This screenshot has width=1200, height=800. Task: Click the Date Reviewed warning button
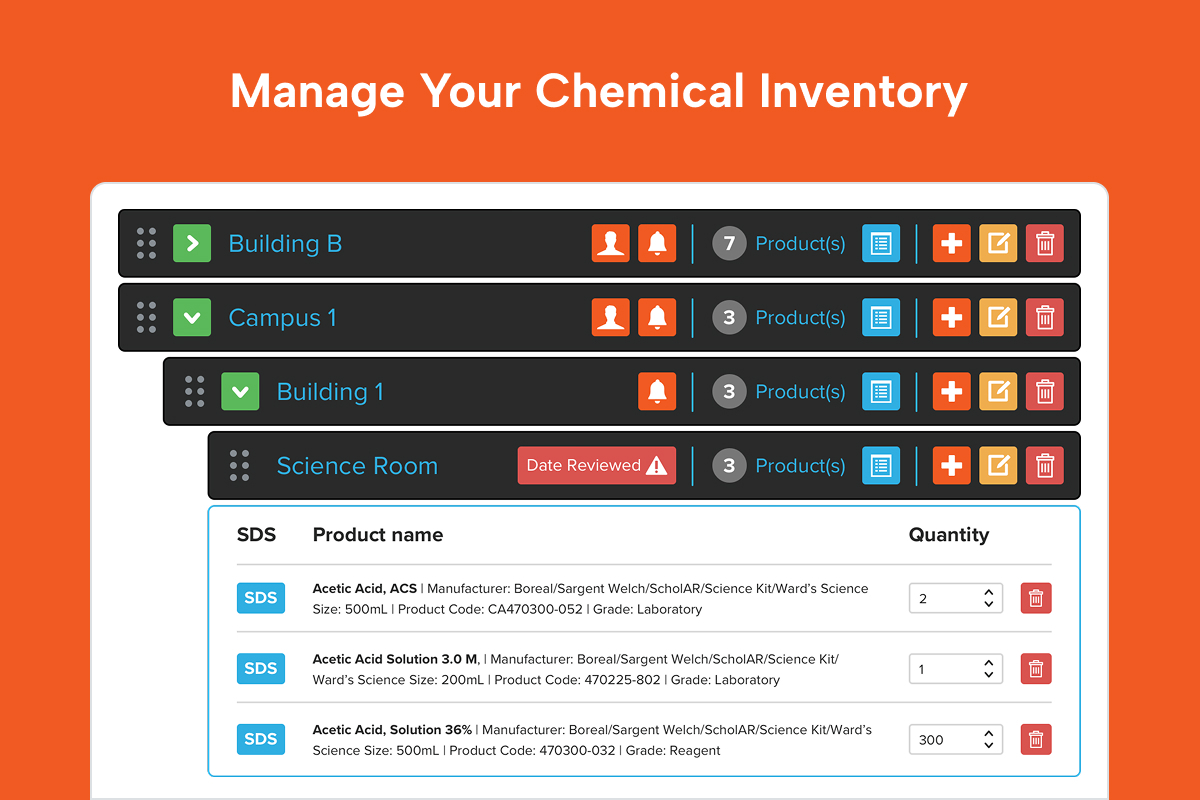(596, 465)
